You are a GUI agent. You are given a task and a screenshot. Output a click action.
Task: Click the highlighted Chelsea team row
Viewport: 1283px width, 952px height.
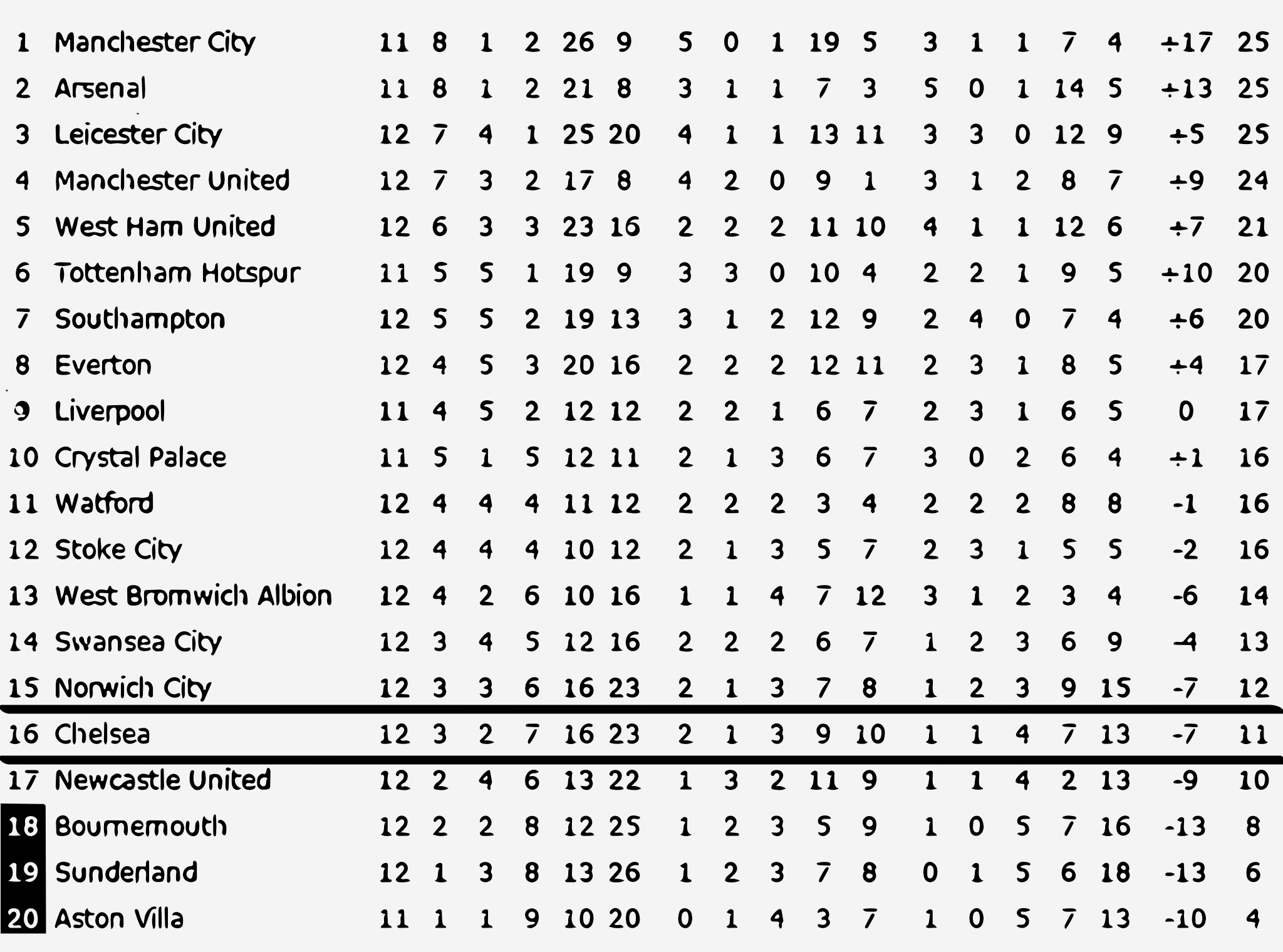coord(102,734)
